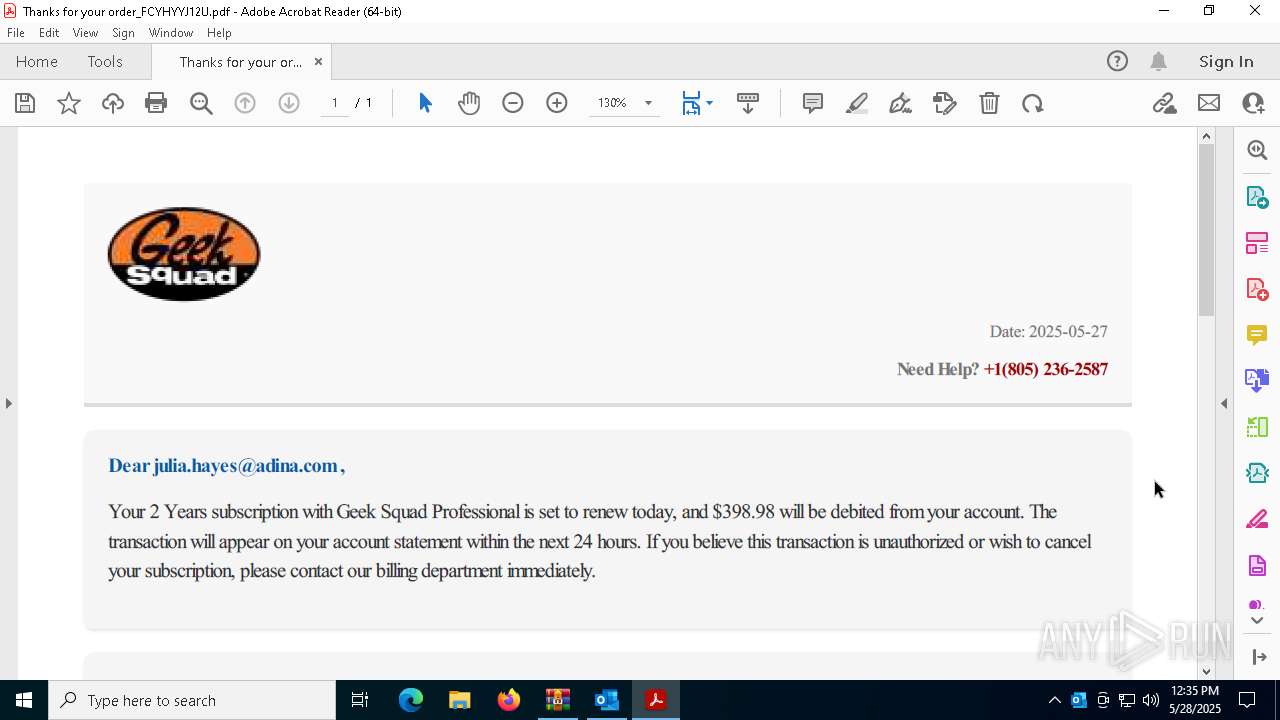Open the Windows Start menu

pyautogui.click(x=24, y=700)
